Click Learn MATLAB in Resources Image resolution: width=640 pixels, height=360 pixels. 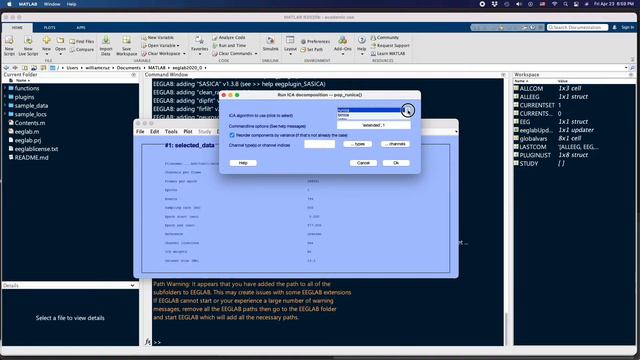click(388, 53)
